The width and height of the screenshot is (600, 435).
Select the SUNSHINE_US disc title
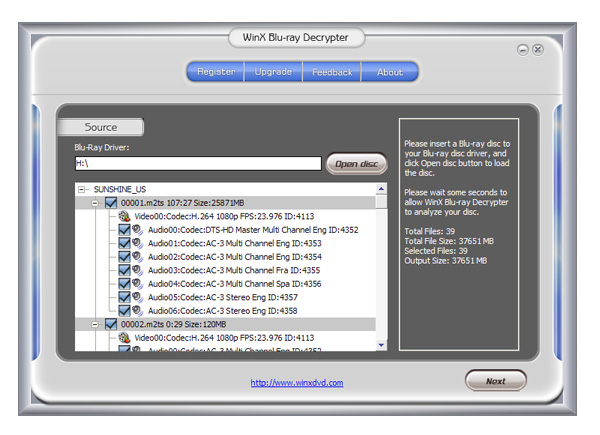[x=120, y=189]
